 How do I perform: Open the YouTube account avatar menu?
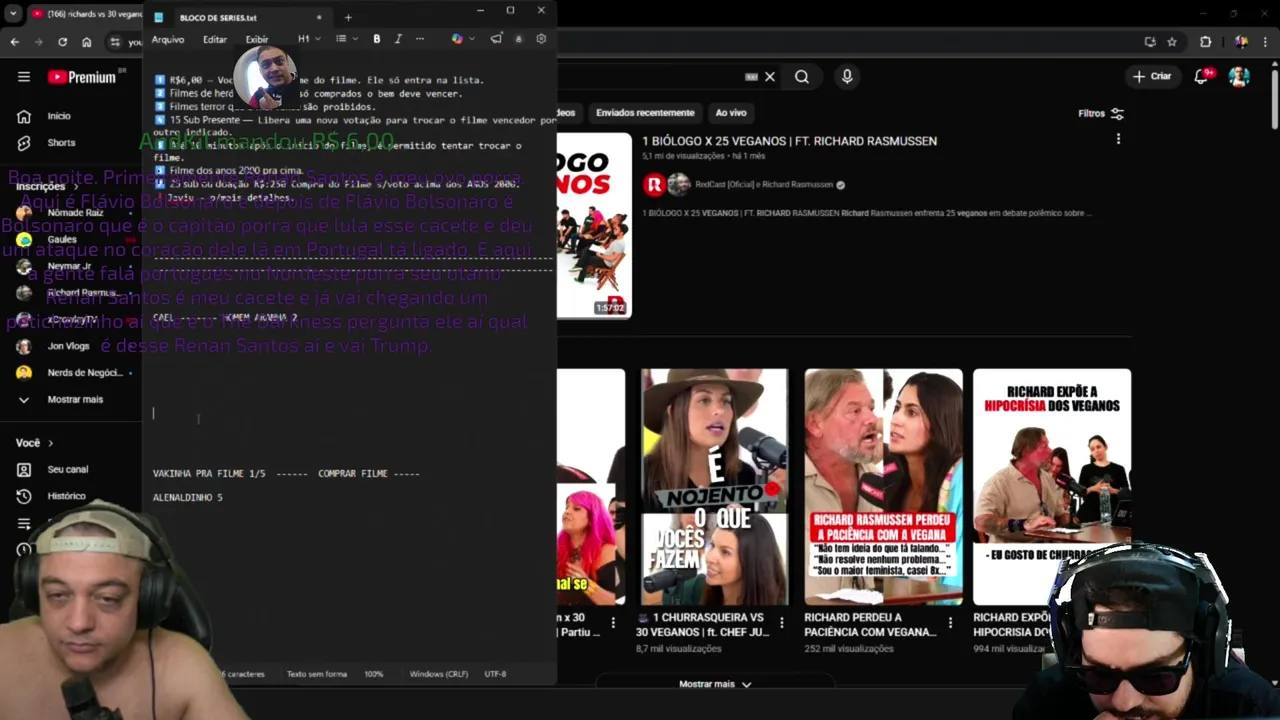coord(1239,77)
